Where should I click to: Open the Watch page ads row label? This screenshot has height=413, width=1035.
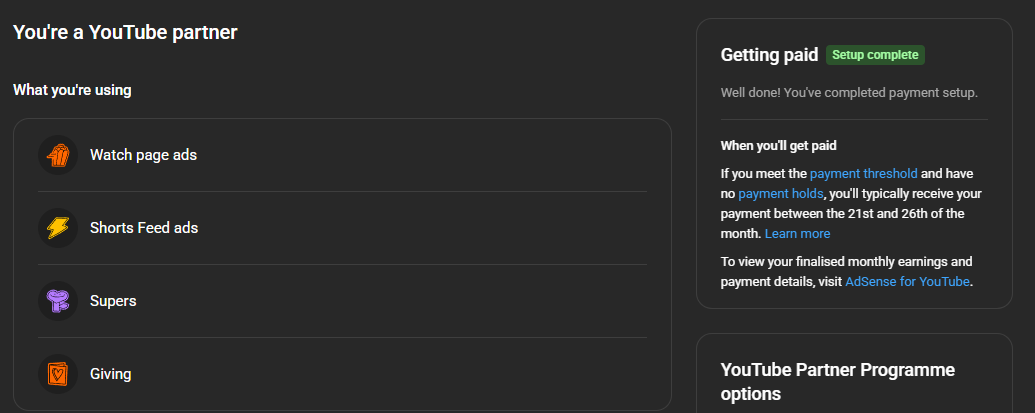coord(144,155)
